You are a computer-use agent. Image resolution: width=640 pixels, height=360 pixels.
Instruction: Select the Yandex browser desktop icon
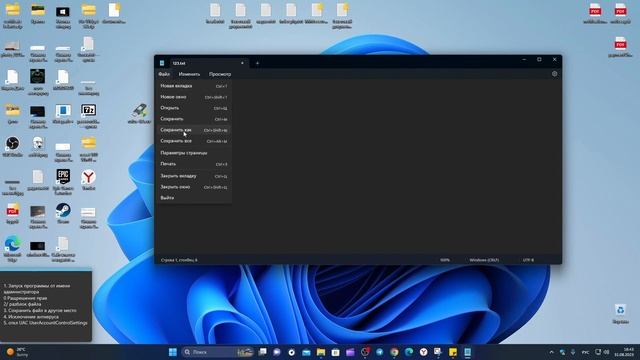pos(89,180)
